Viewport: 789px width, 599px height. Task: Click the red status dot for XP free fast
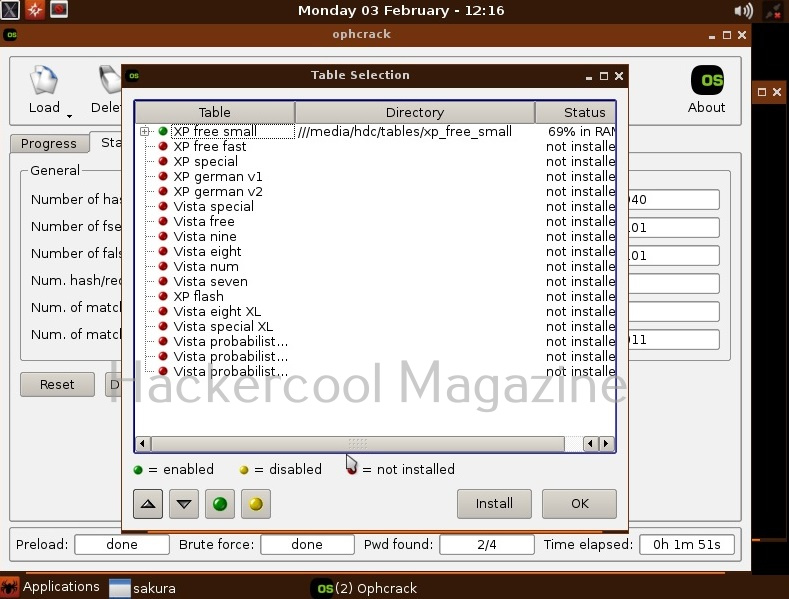click(x=163, y=146)
